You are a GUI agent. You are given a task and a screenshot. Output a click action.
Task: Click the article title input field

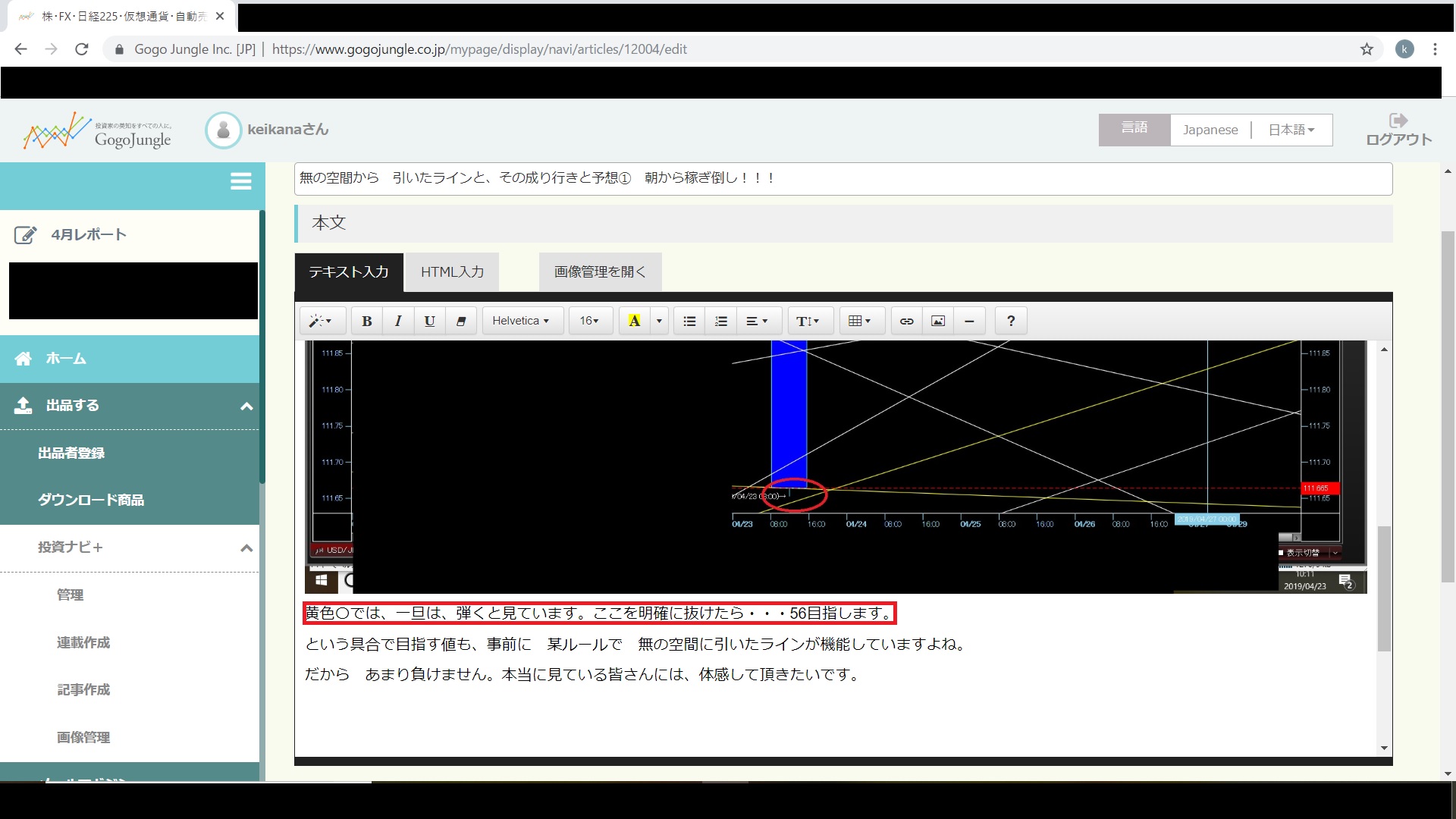pos(842,178)
